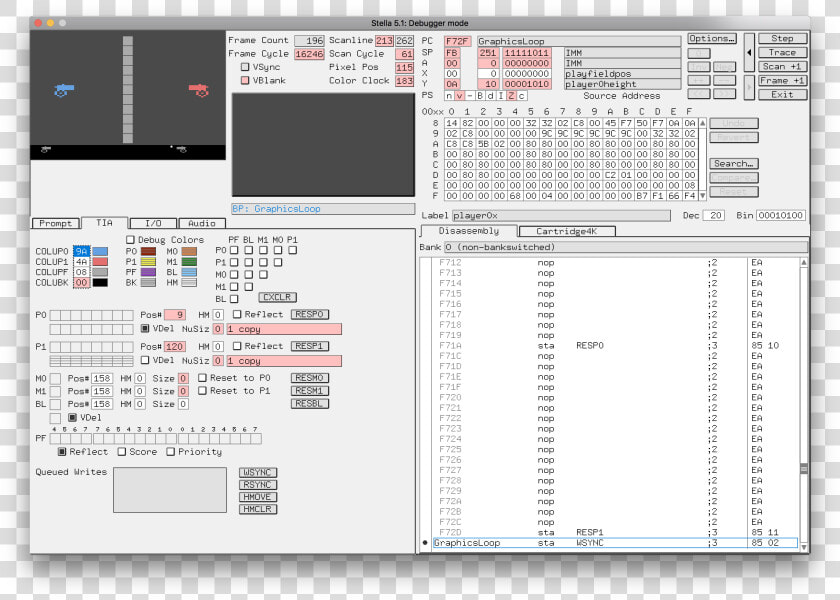Viewport: 840px width, 600px height.
Task: Toggle P1 Reflect checkbox
Action: (237, 346)
